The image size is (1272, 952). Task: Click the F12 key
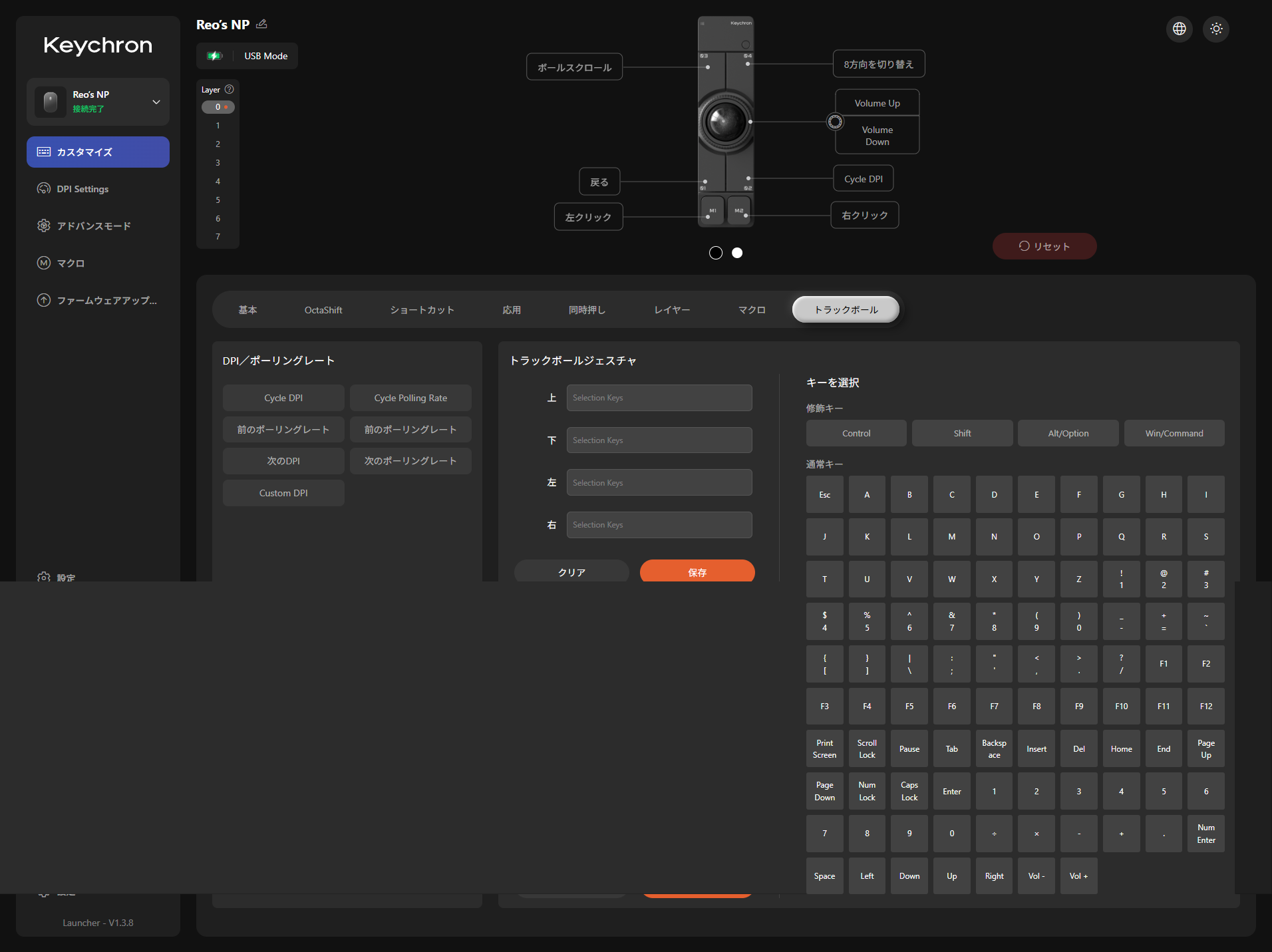click(1205, 707)
